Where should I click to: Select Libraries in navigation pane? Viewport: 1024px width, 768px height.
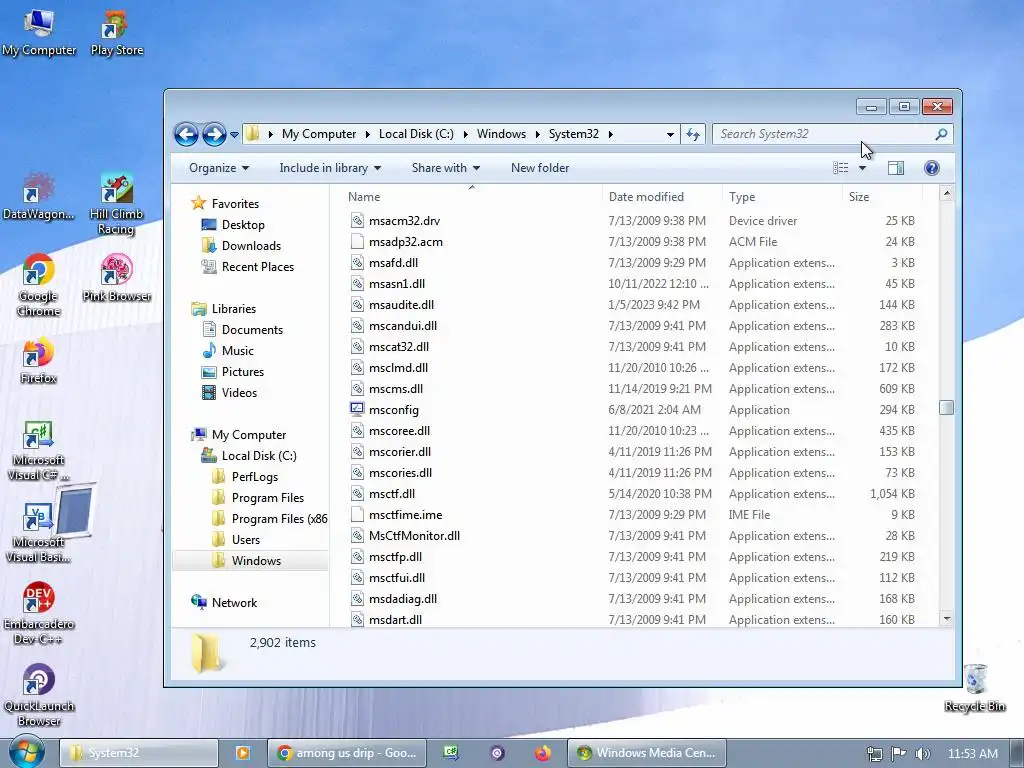[x=223, y=309]
